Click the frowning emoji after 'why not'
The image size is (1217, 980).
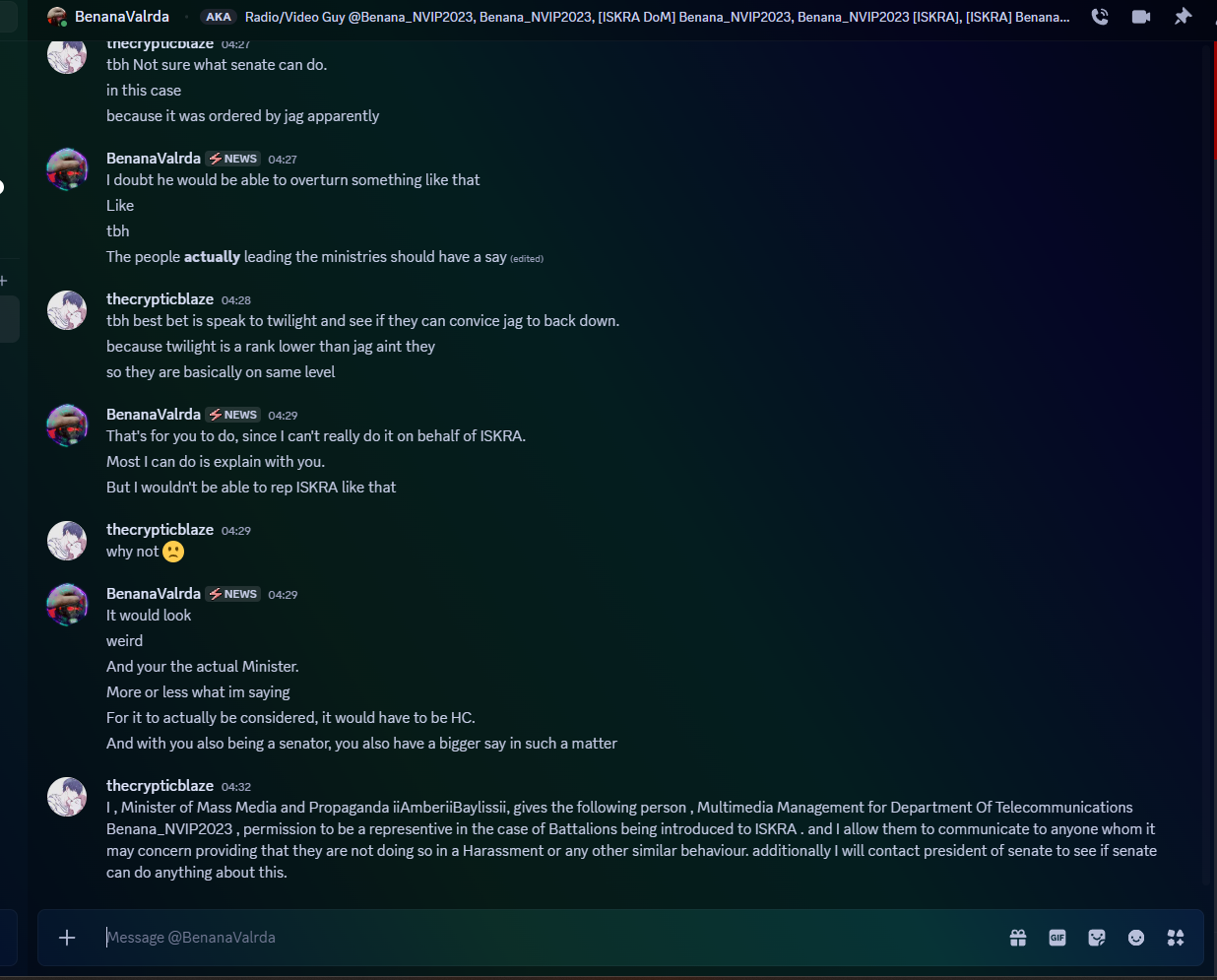point(173,552)
